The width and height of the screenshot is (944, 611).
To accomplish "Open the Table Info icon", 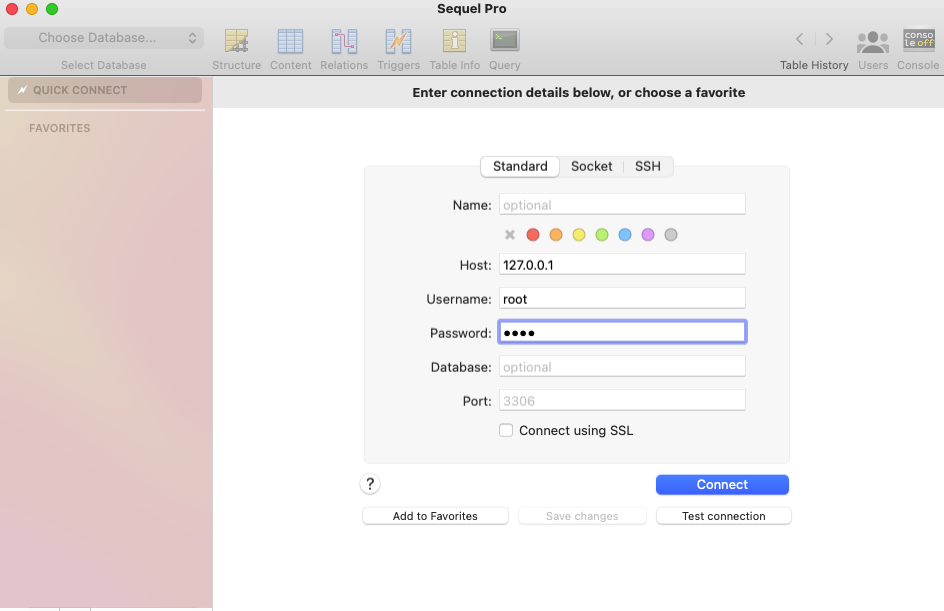I will (455, 42).
